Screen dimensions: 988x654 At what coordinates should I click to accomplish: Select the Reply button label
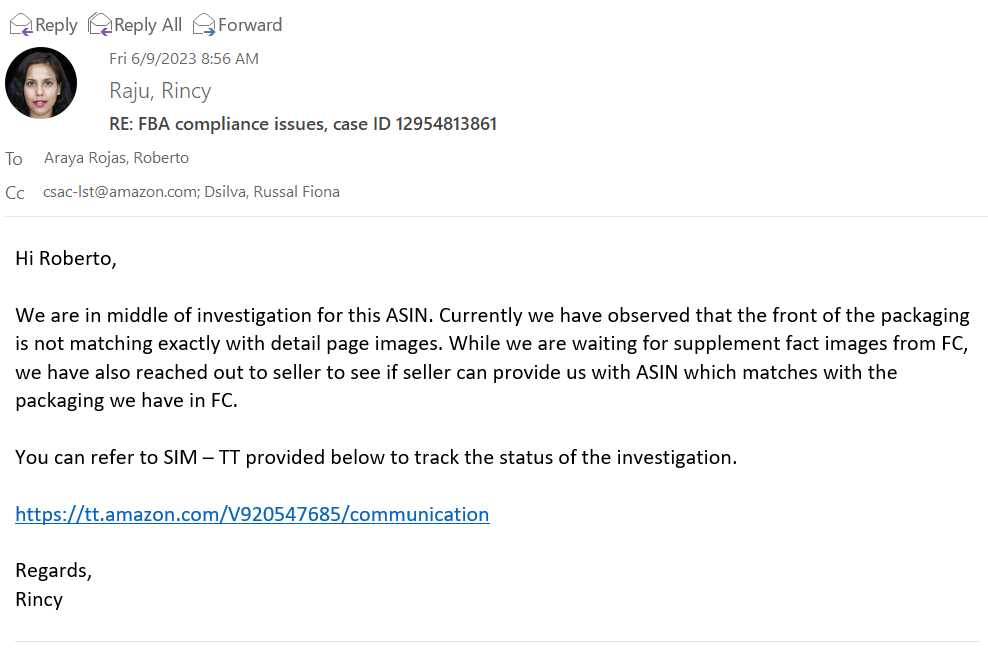[56, 25]
